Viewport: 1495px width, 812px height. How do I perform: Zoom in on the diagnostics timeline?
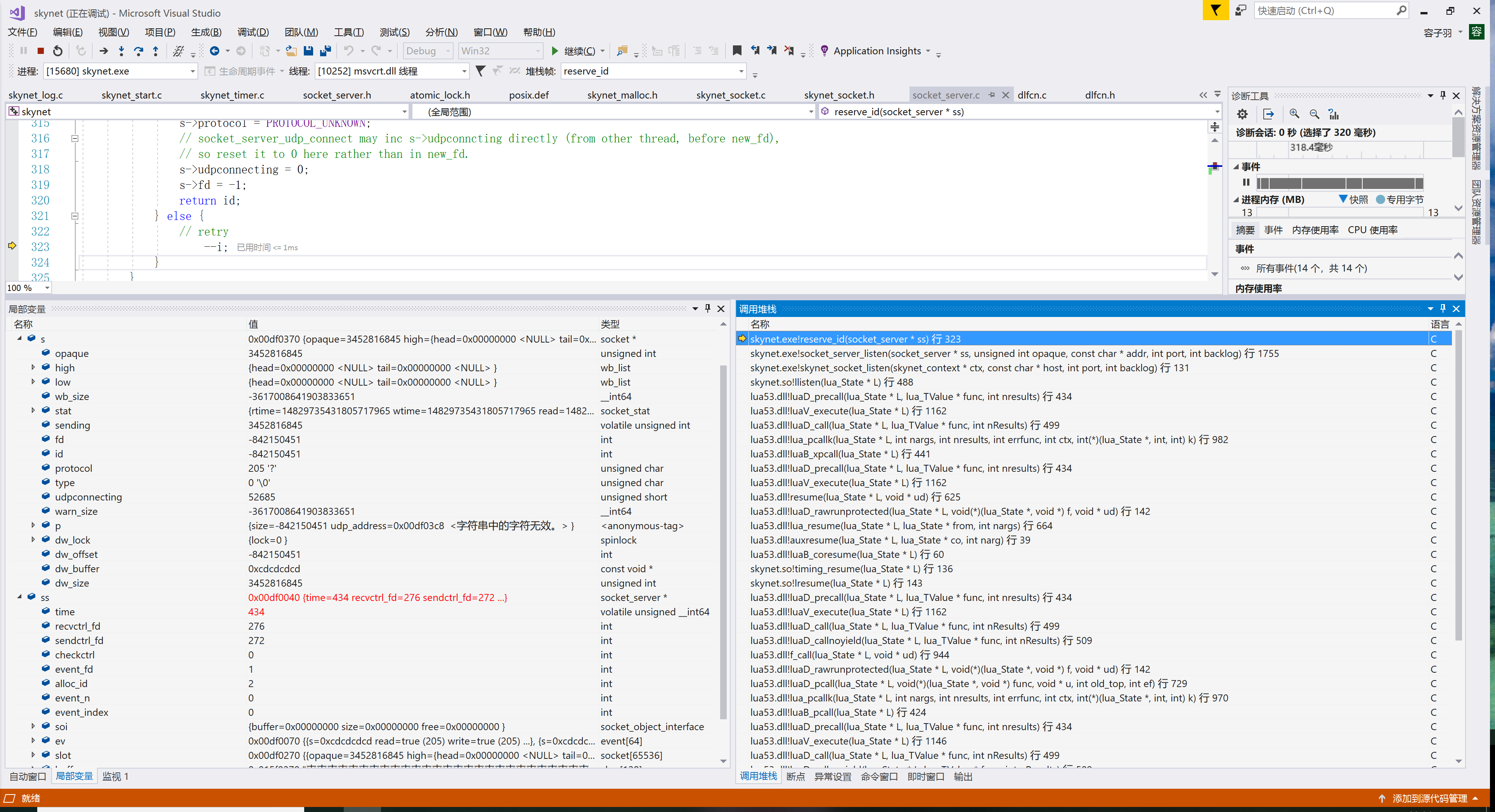[x=1294, y=114]
